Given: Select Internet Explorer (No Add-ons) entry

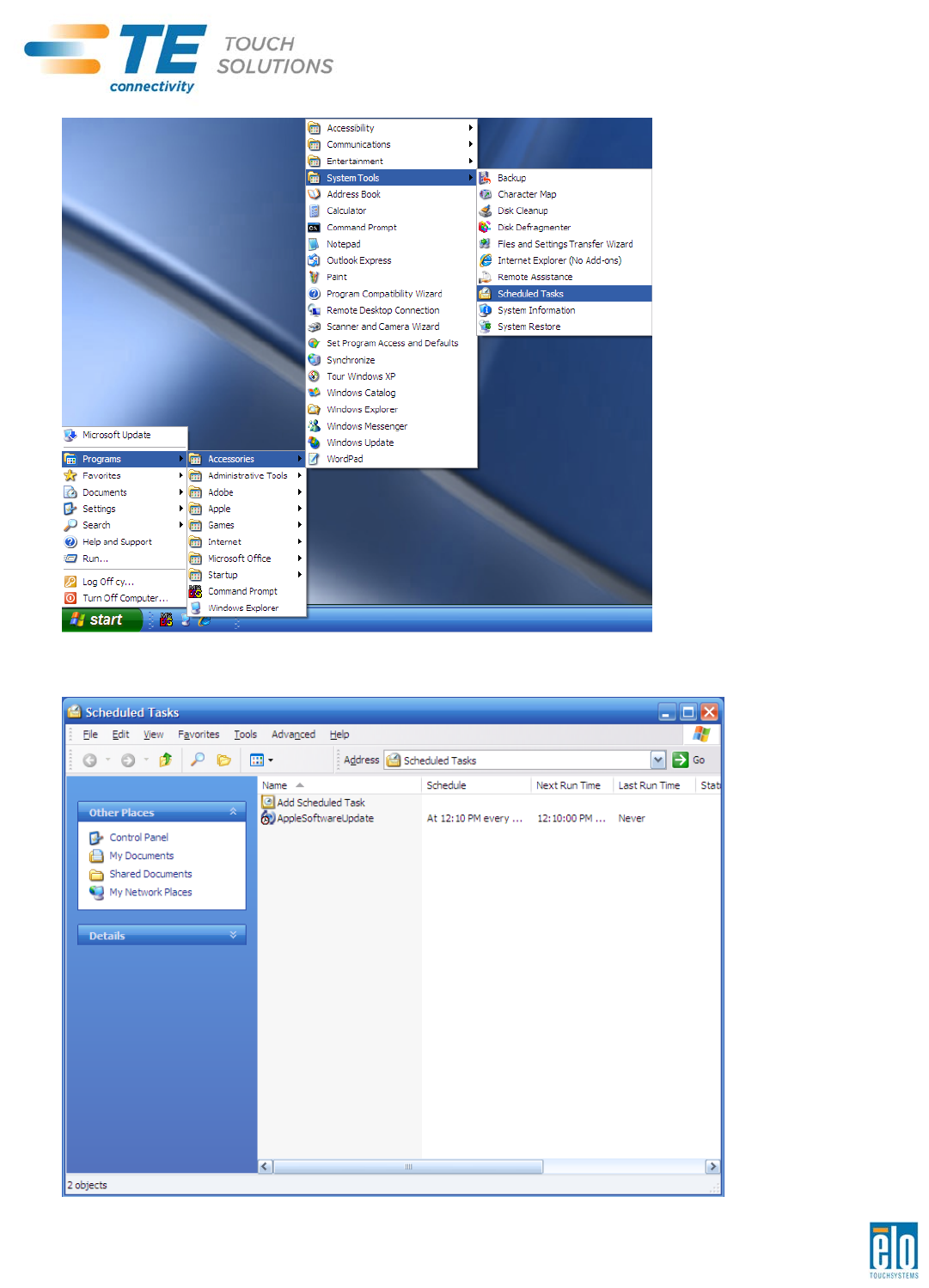Looking at the screenshot, I should [565, 260].
